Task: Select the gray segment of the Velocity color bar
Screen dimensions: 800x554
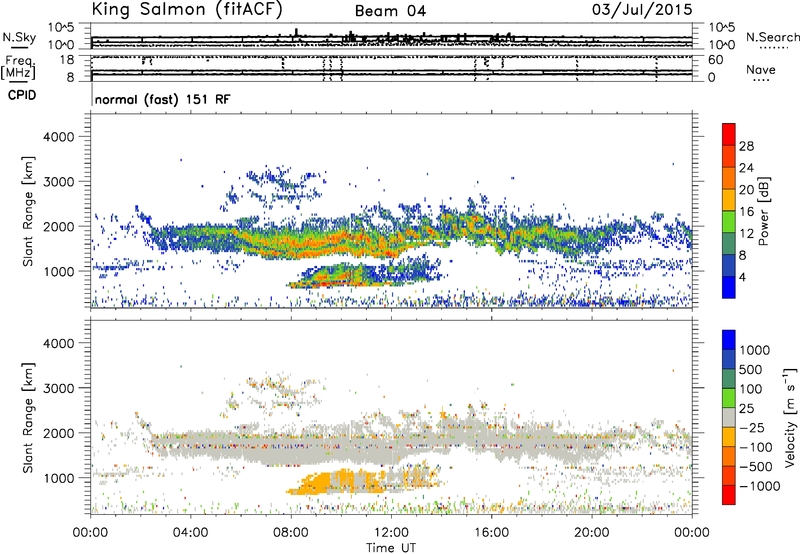Action: [x=729, y=417]
